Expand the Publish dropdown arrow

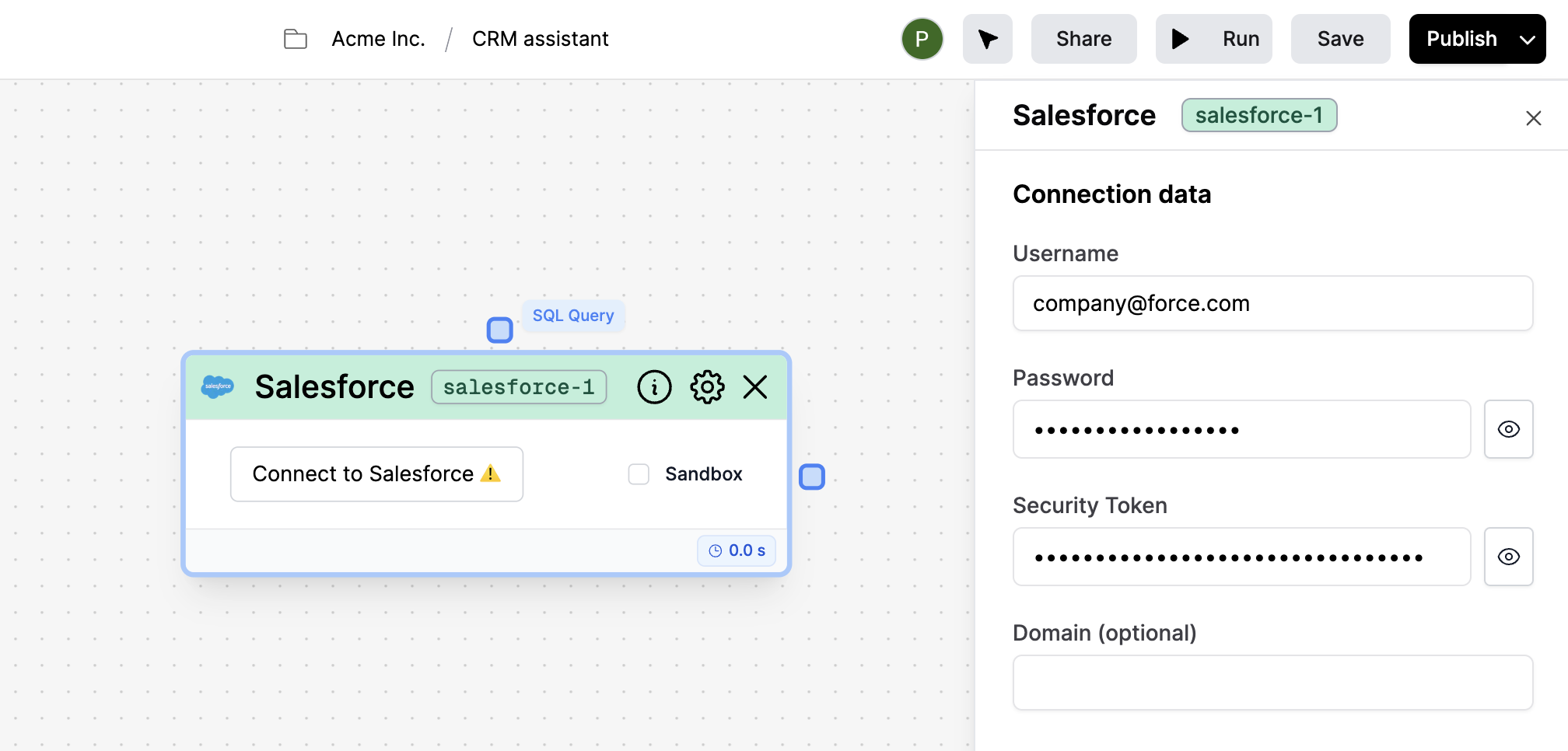[1528, 39]
